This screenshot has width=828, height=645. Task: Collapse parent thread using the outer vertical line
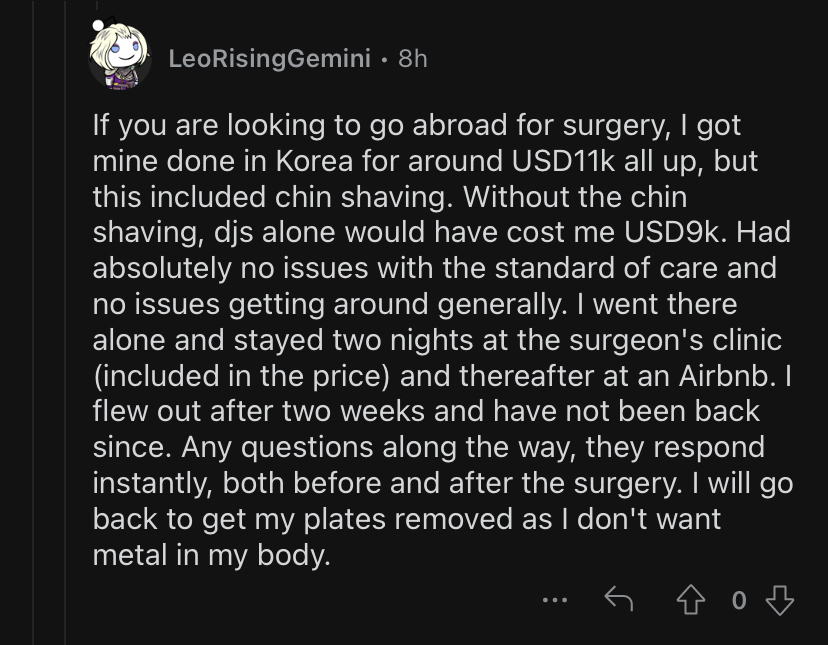[34, 322]
